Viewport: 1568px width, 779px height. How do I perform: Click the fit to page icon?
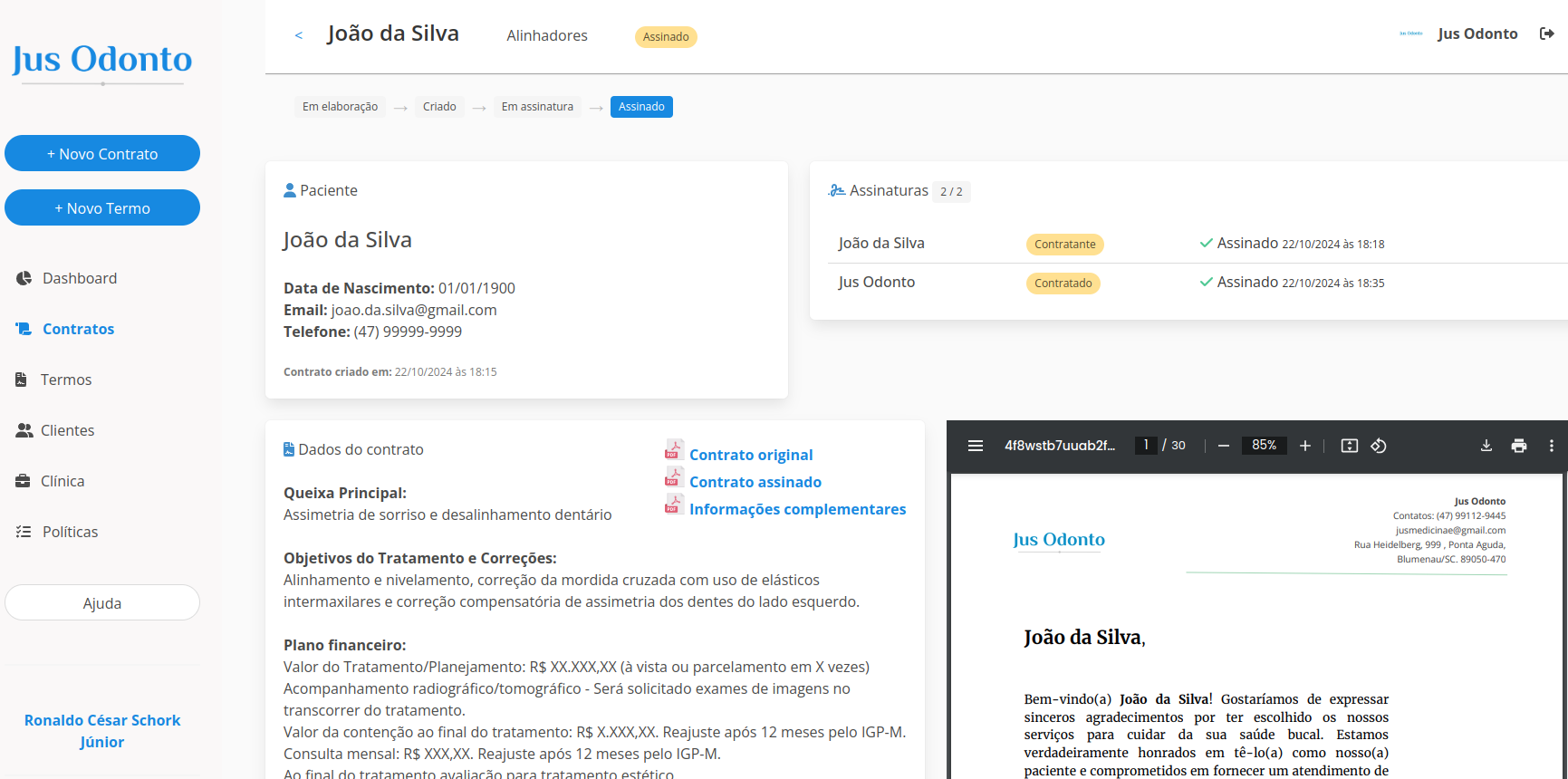(1349, 446)
